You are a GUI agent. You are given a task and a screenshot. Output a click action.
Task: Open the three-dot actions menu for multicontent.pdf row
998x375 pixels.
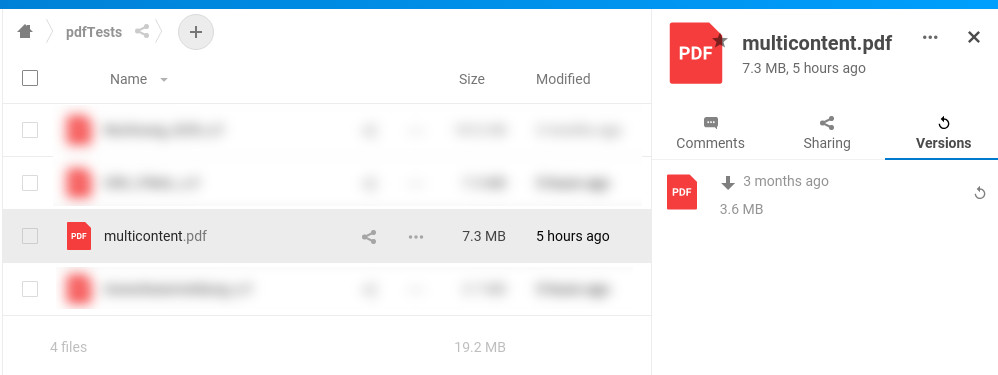[x=416, y=237]
